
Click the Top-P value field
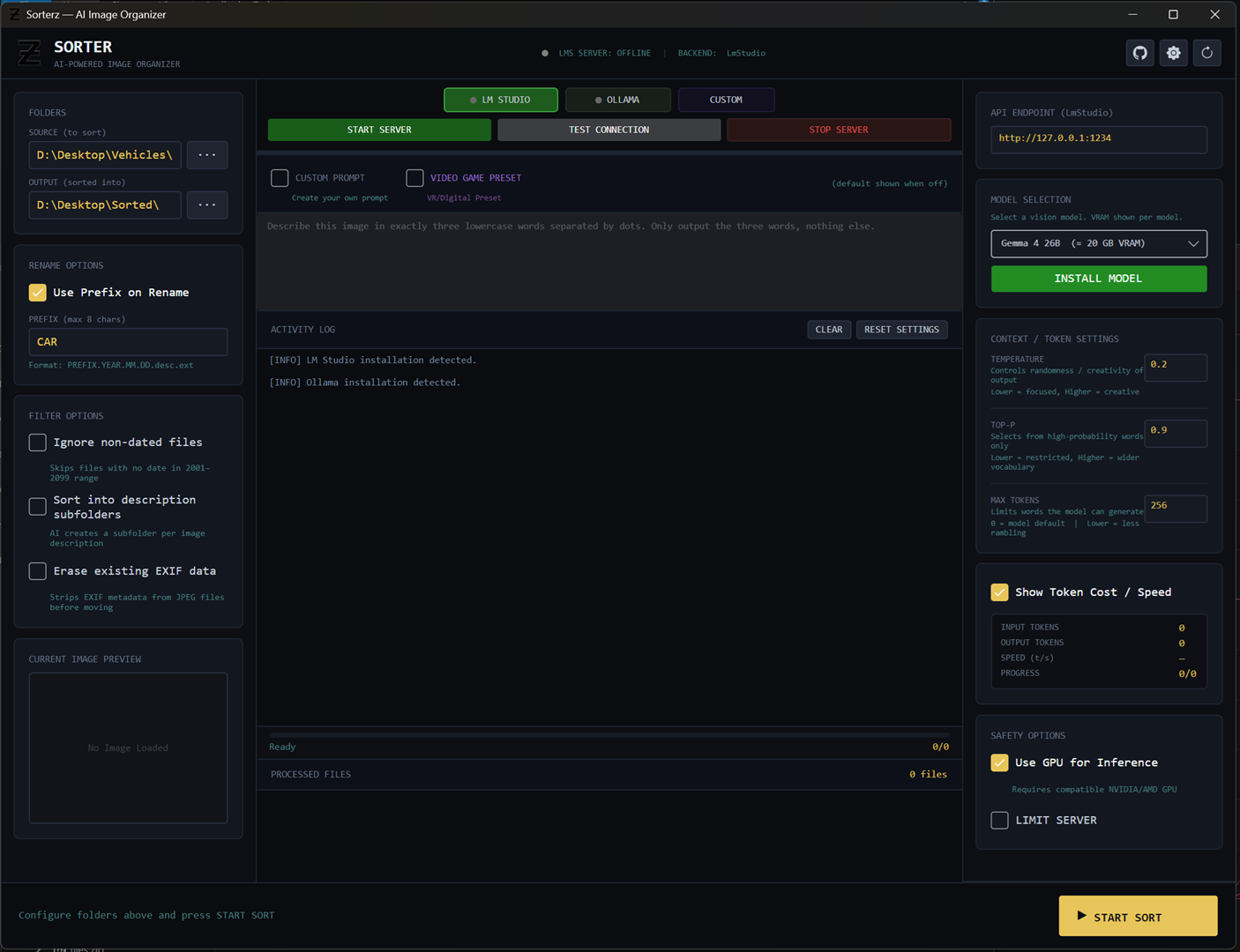point(1176,434)
